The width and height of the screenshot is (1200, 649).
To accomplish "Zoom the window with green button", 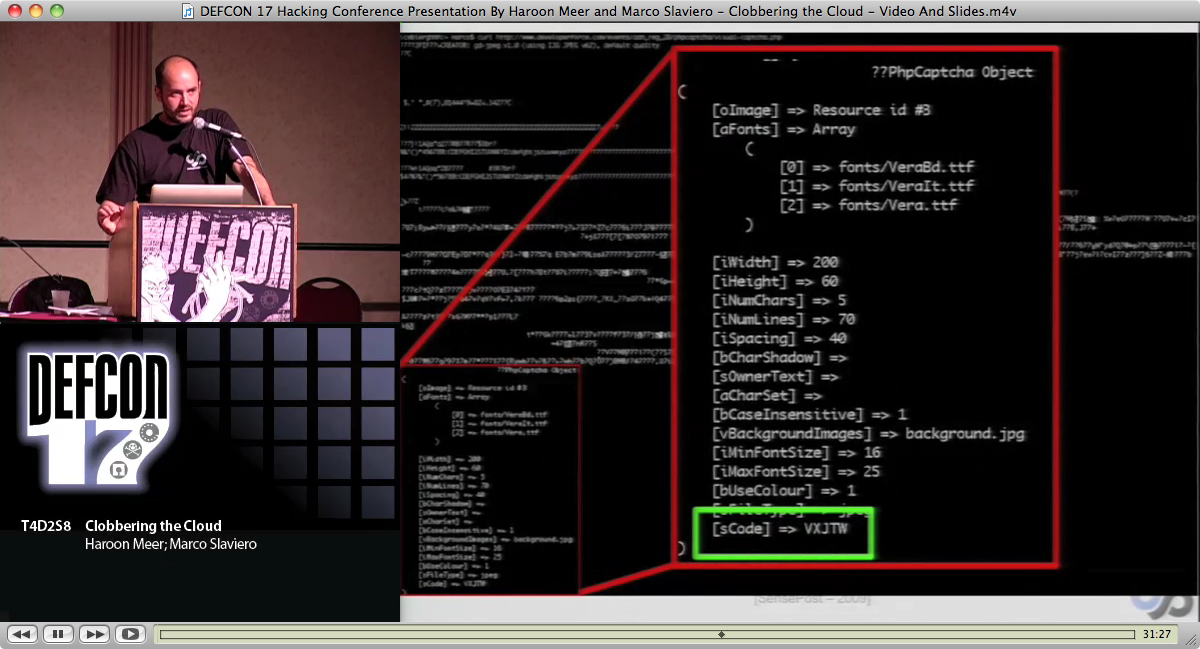I will [56, 11].
